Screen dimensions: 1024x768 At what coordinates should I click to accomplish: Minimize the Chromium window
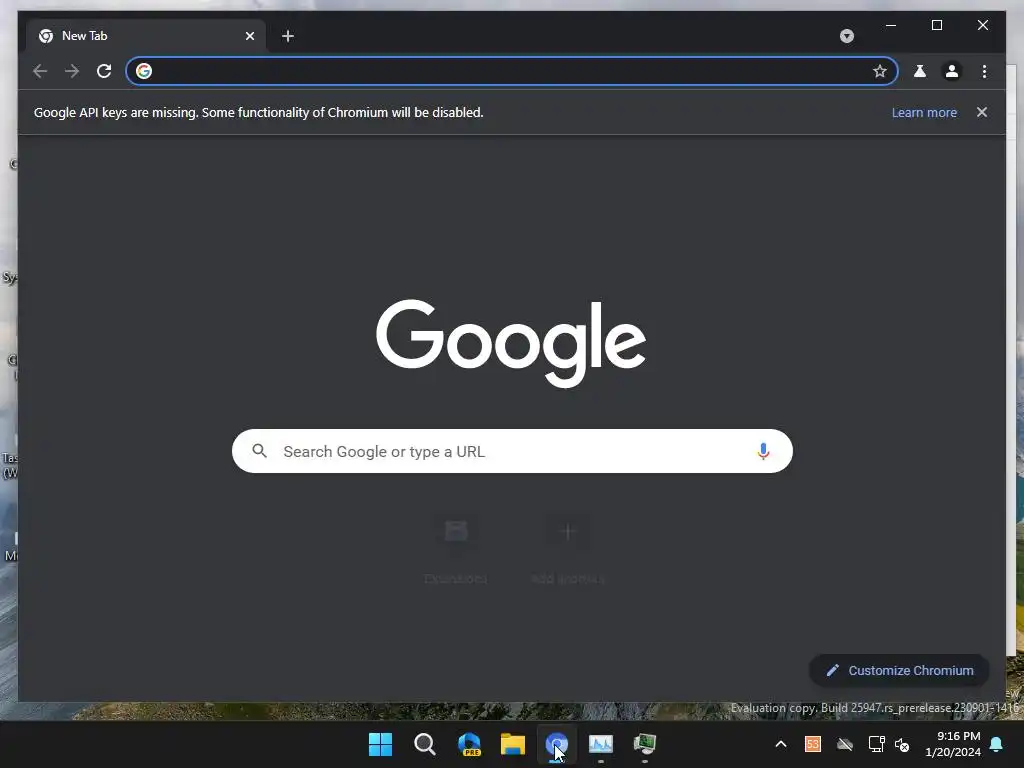click(891, 25)
